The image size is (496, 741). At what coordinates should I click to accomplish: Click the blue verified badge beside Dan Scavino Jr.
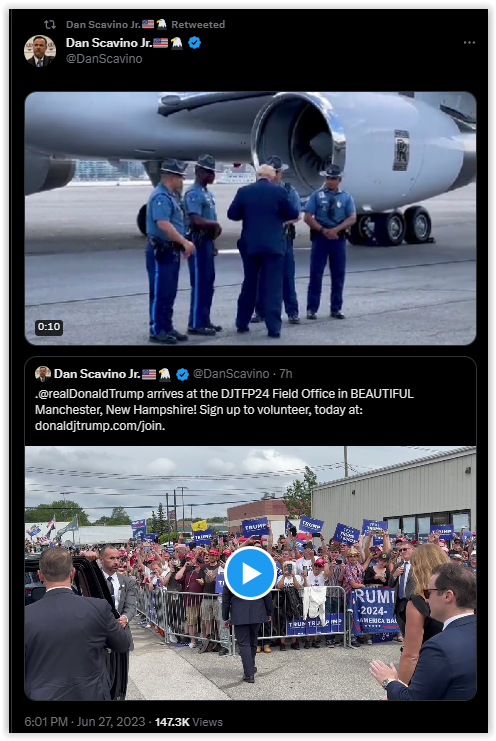(x=195, y=43)
